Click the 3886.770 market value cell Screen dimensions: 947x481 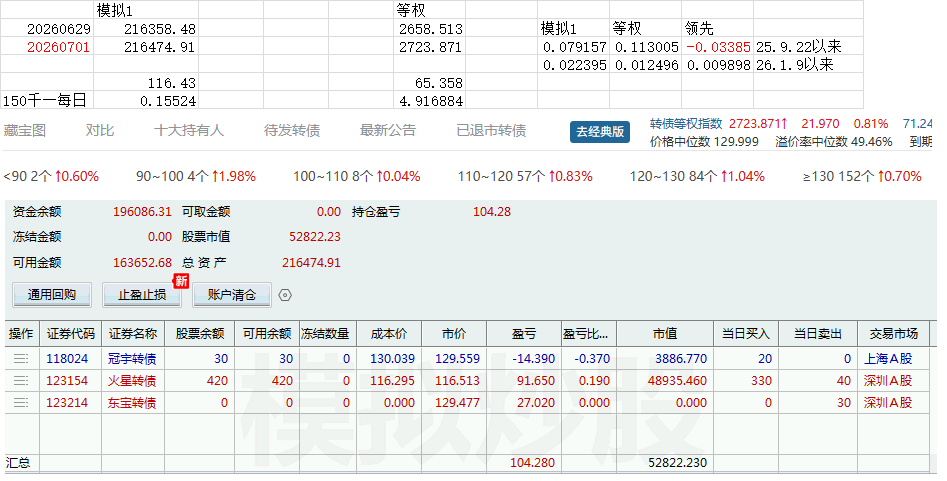(681, 358)
